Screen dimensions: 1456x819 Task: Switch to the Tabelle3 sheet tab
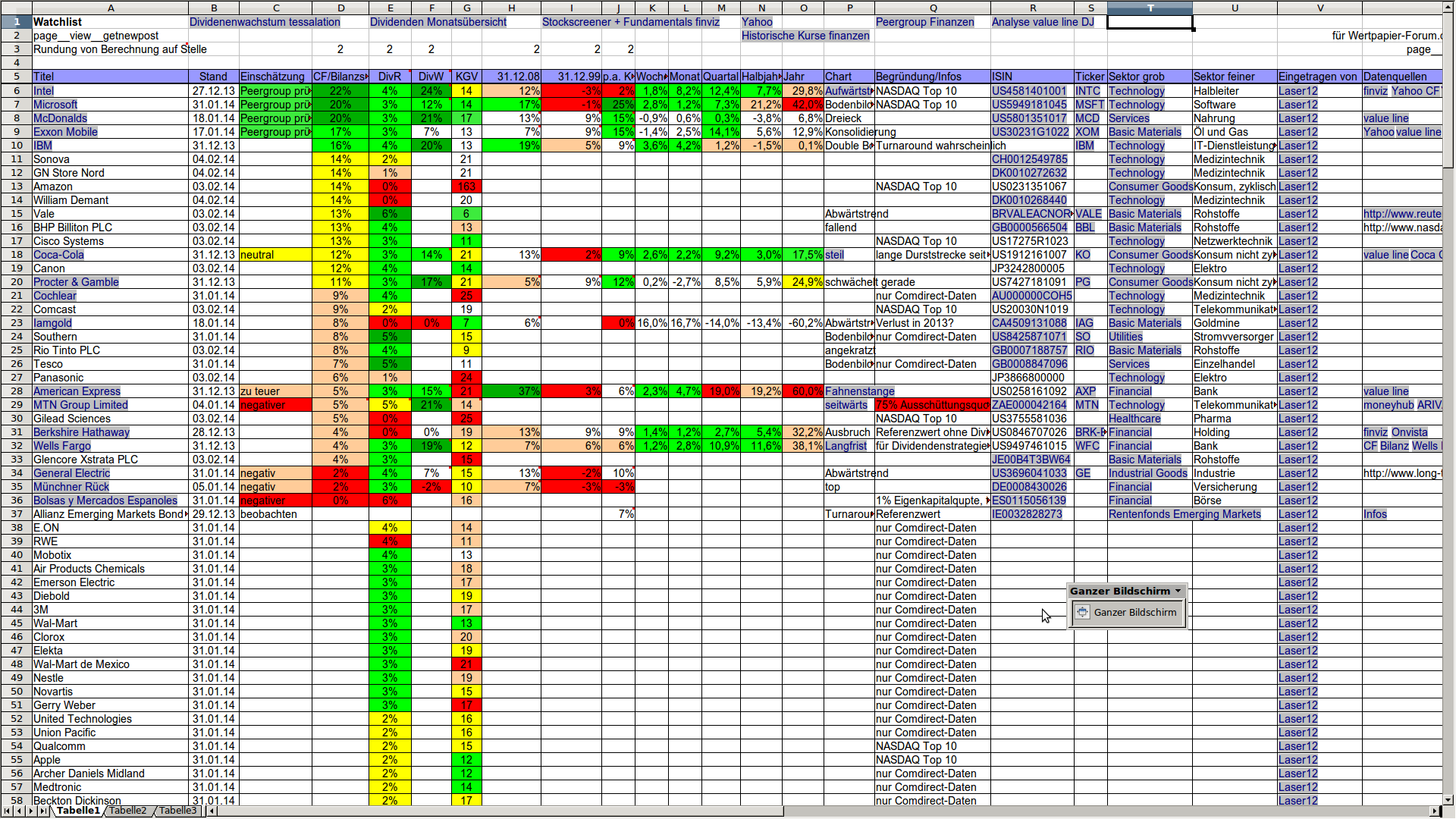(177, 811)
